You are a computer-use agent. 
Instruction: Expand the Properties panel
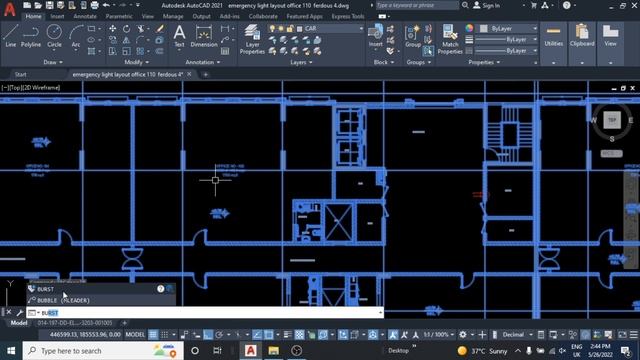(484, 62)
